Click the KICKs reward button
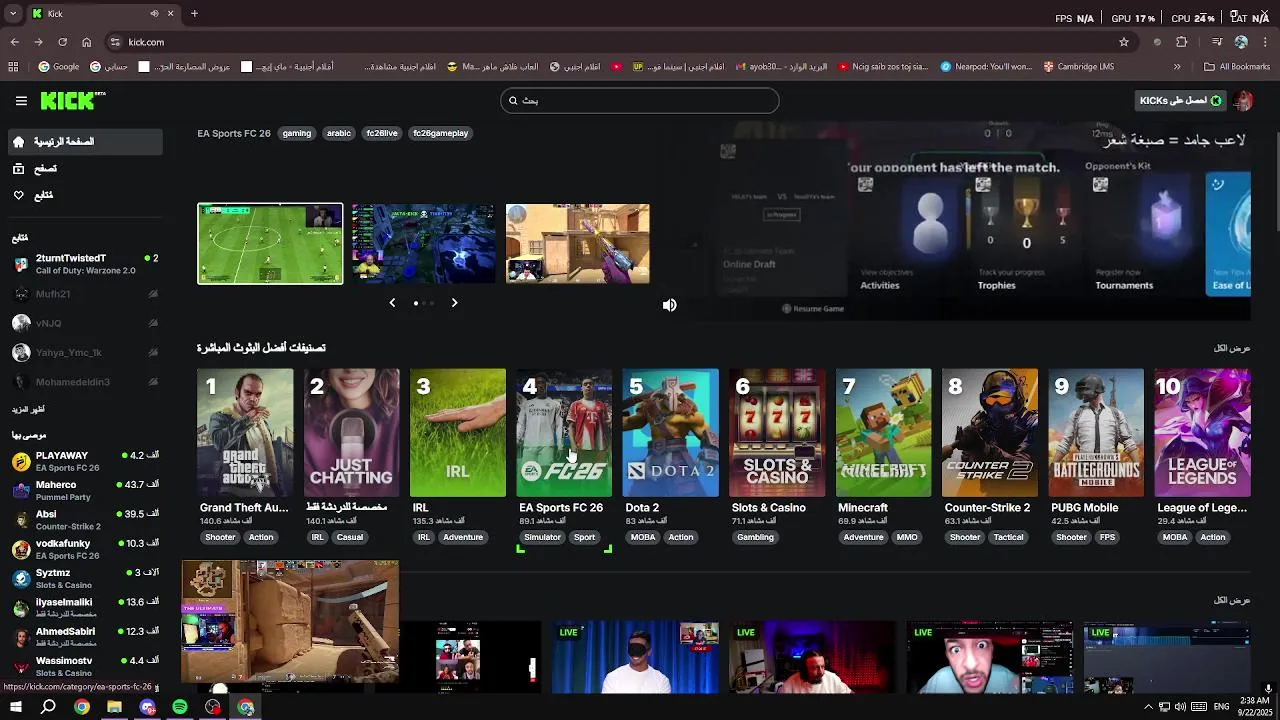1280x720 pixels. click(x=1181, y=101)
